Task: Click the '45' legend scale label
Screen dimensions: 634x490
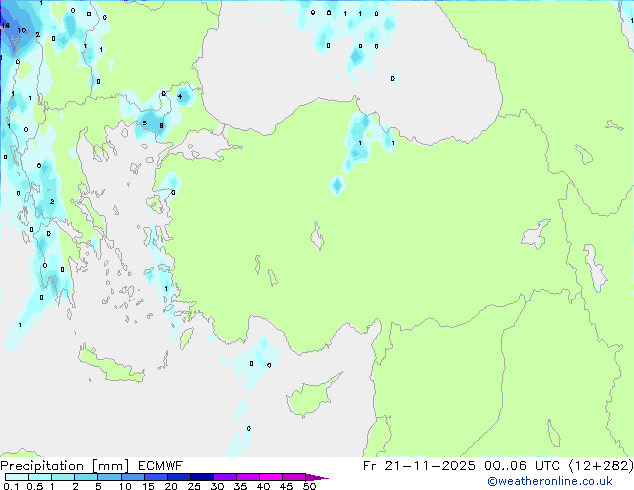Action: (286, 486)
